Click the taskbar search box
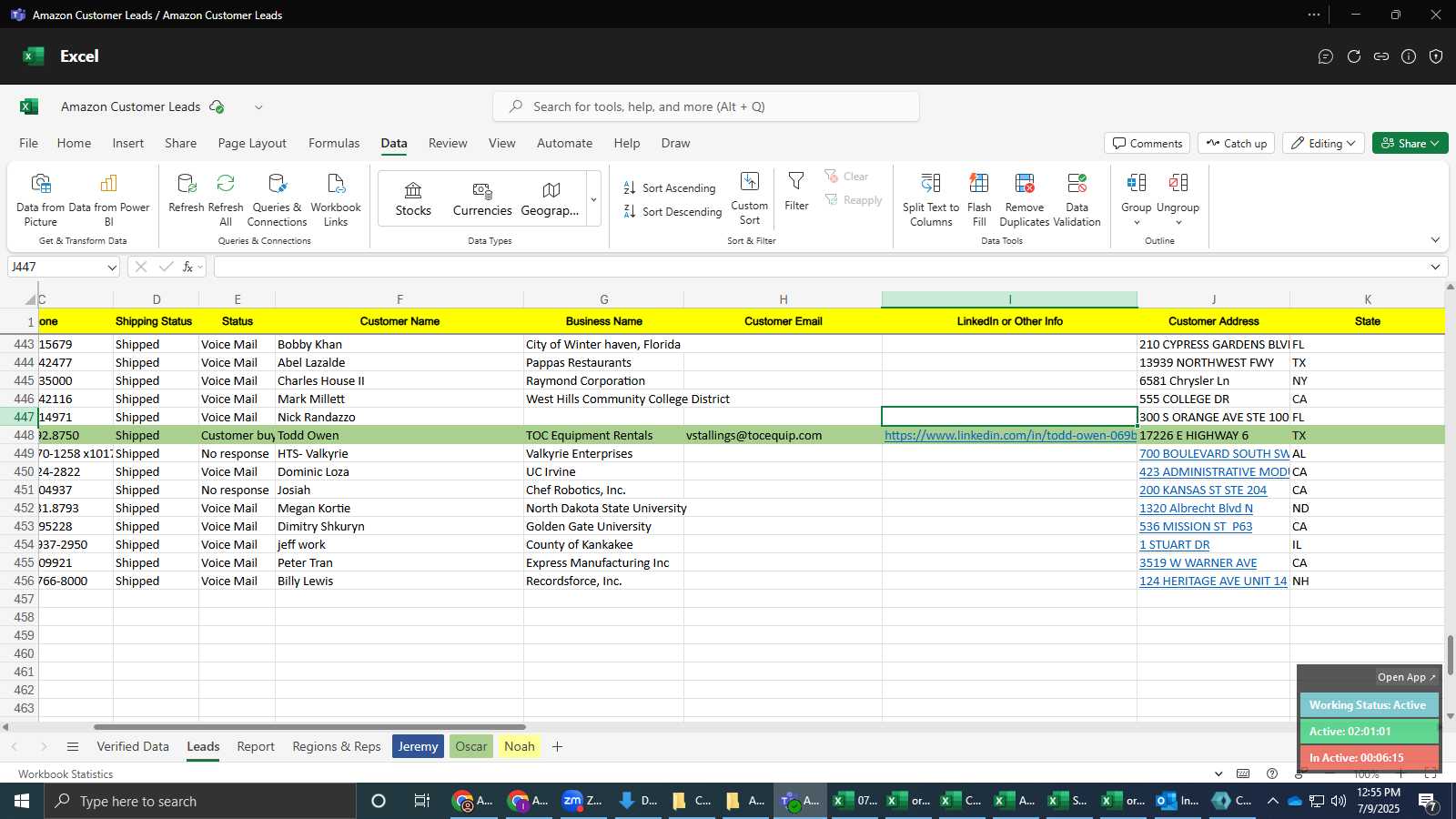This screenshot has width=1456, height=819. [200, 801]
